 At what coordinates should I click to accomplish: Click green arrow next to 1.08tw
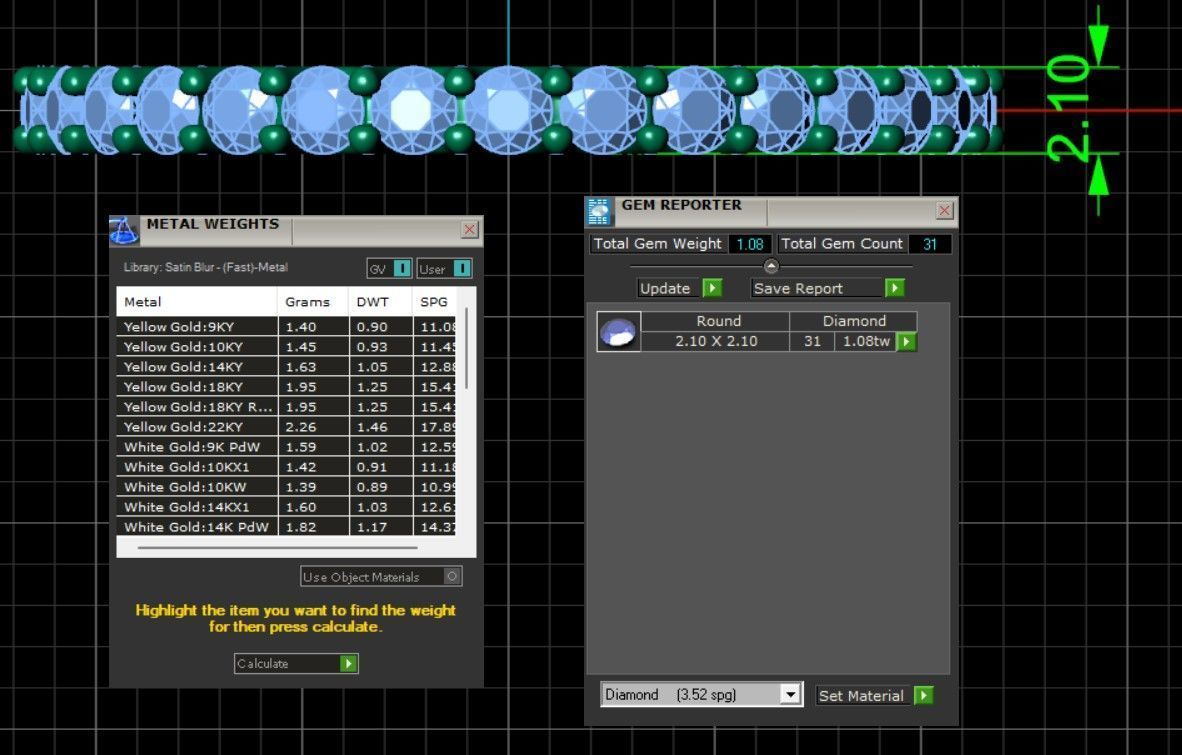tap(906, 341)
